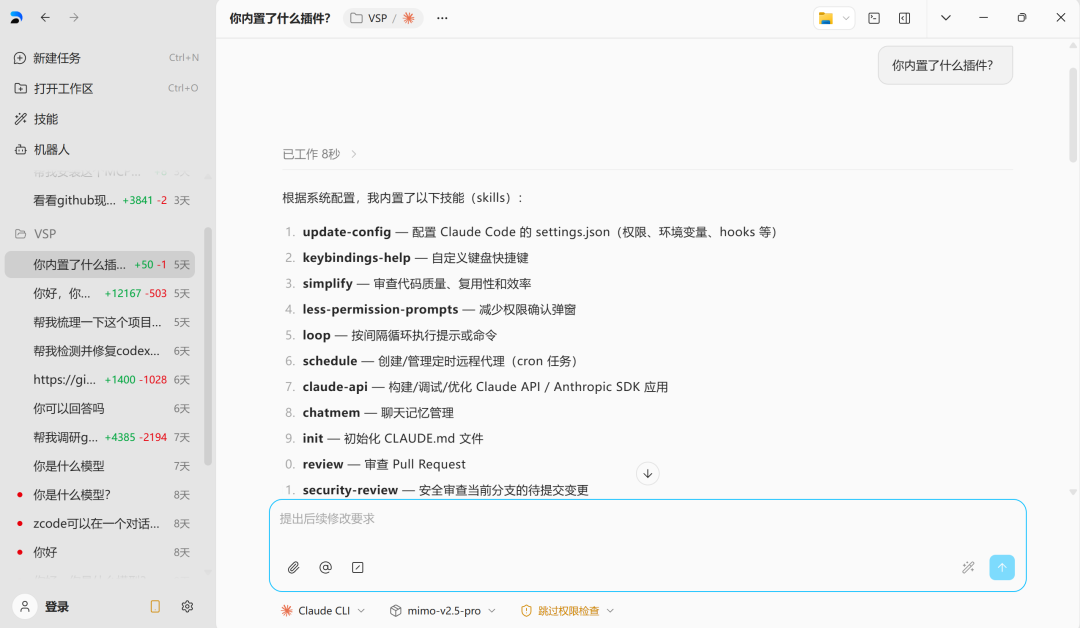1080x628 pixels.
Task: Open conversation https://gi... in sidebar
Action: [x=100, y=379]
